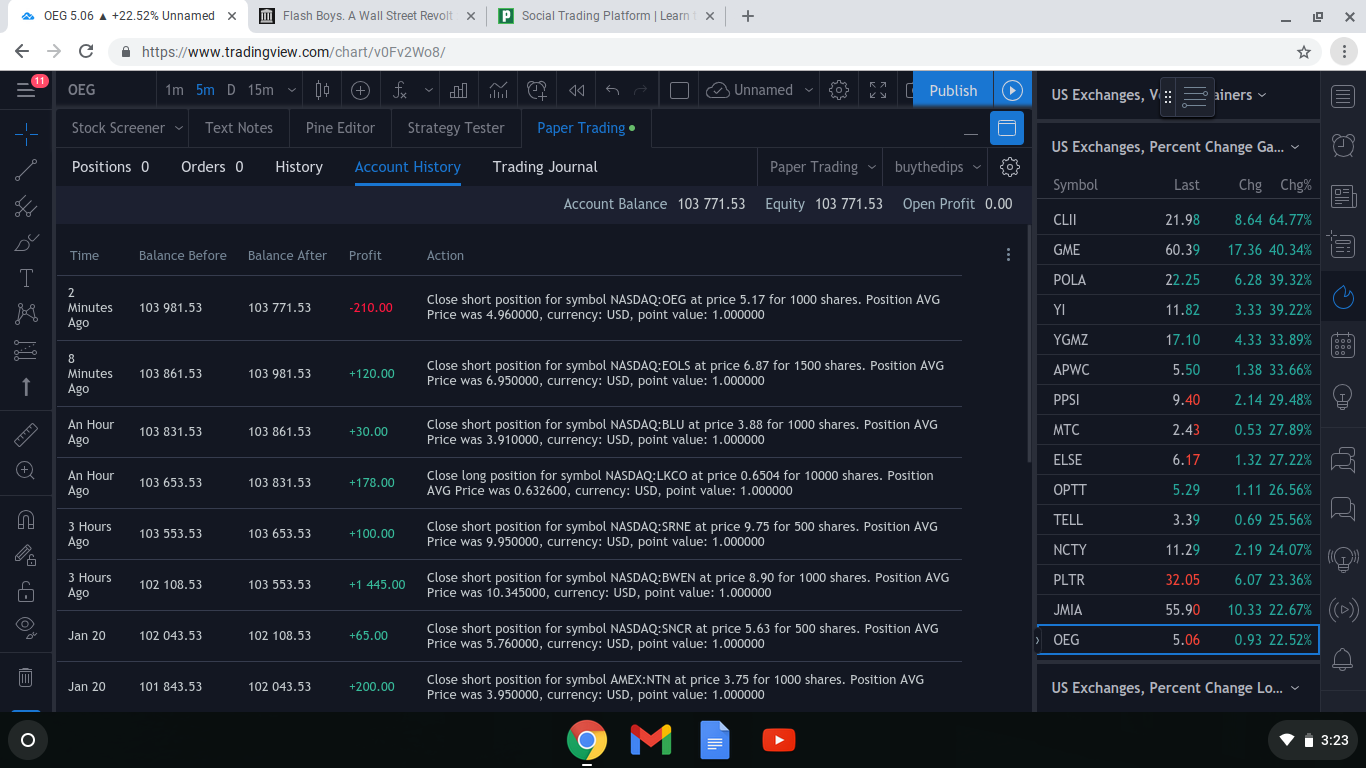Toggle the maximize panel button
This screenshot has height=768, width=1366.
[1006, 128]
